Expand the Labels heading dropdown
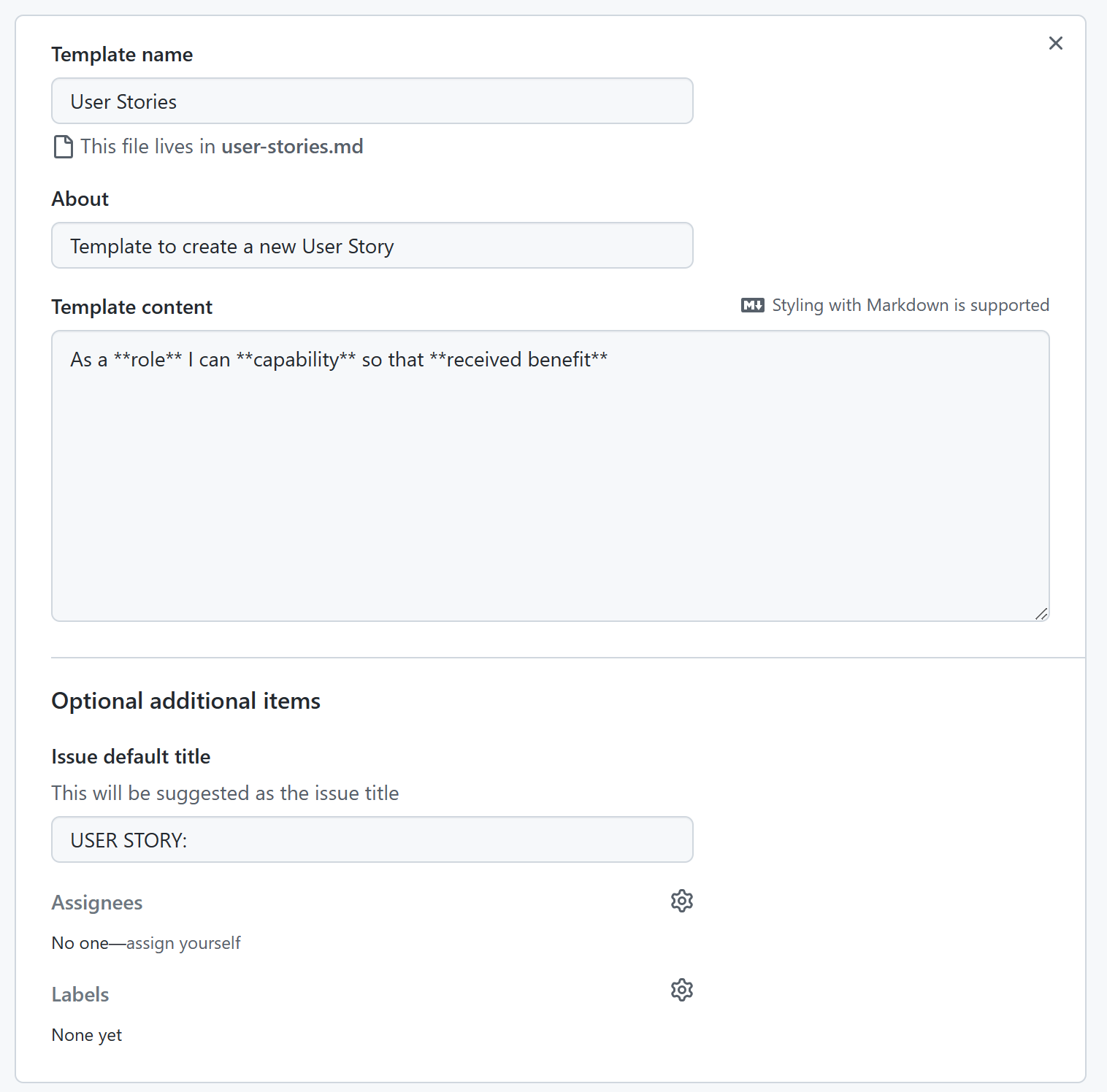This screenshot has width=1107, height=1092. pyautogui.click(x=80, y=995)
